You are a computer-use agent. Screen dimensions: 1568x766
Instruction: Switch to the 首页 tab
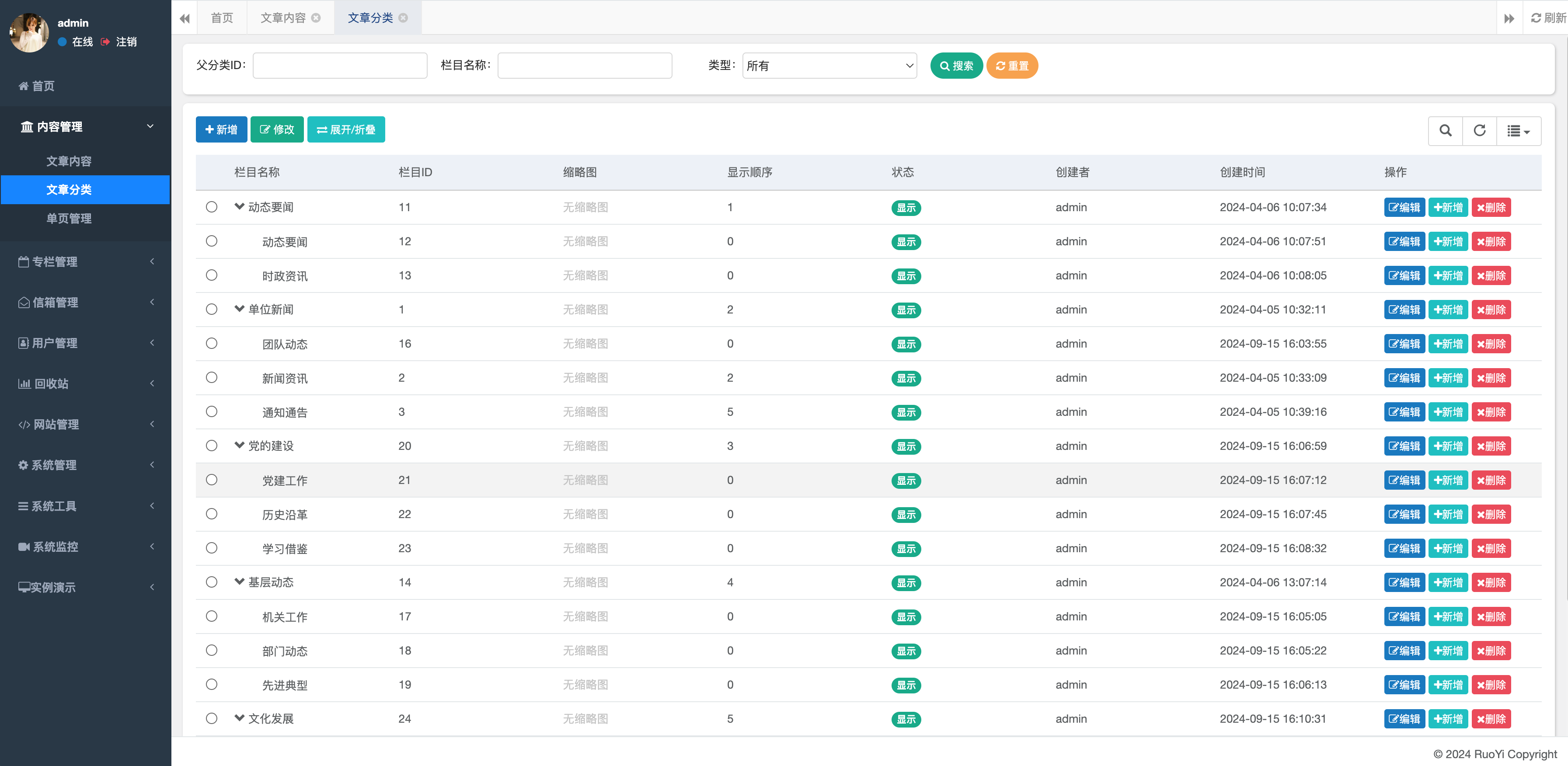tap(222, 18)
